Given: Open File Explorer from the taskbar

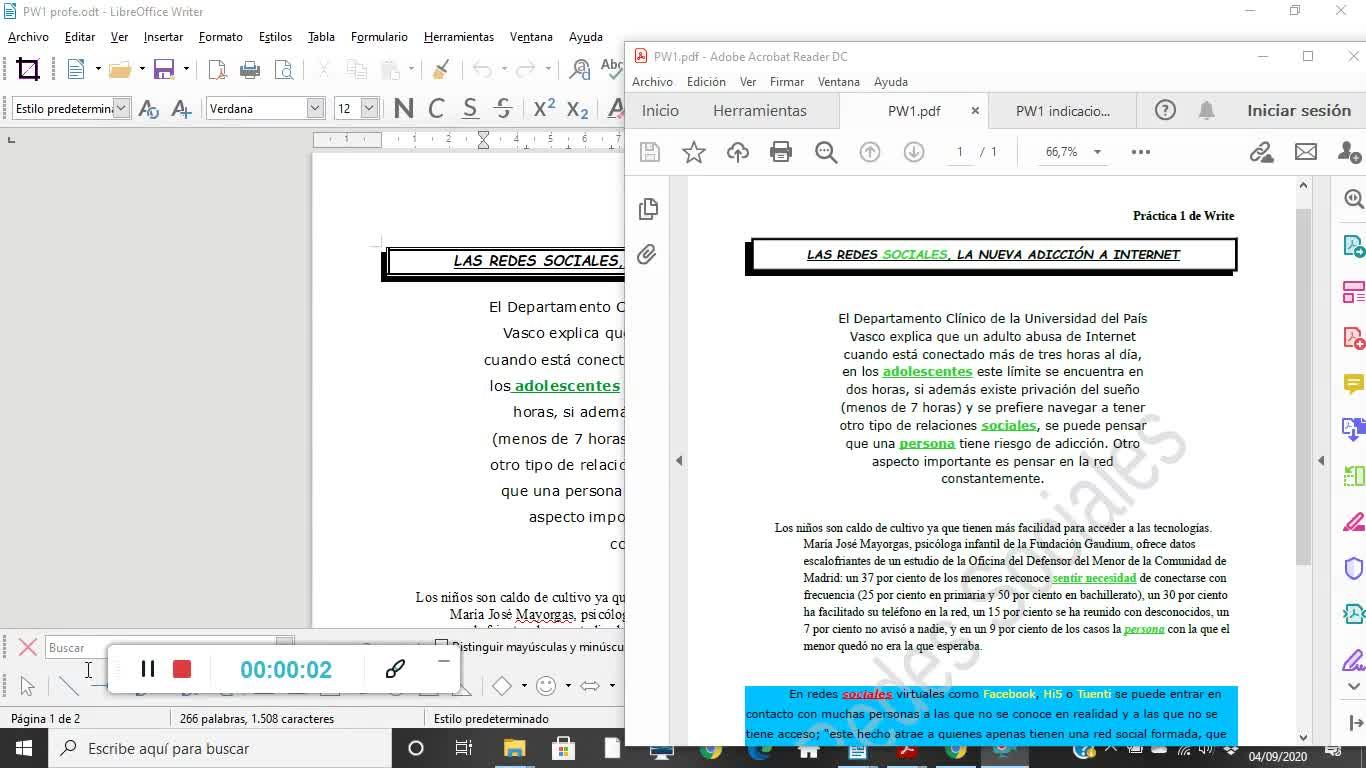Looking at the screenshot, I should coord(514,748).
